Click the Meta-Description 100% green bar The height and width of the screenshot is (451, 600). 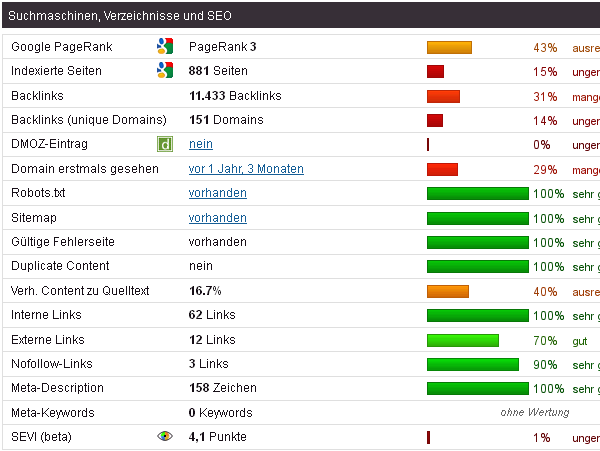click(x=478, y=389)
